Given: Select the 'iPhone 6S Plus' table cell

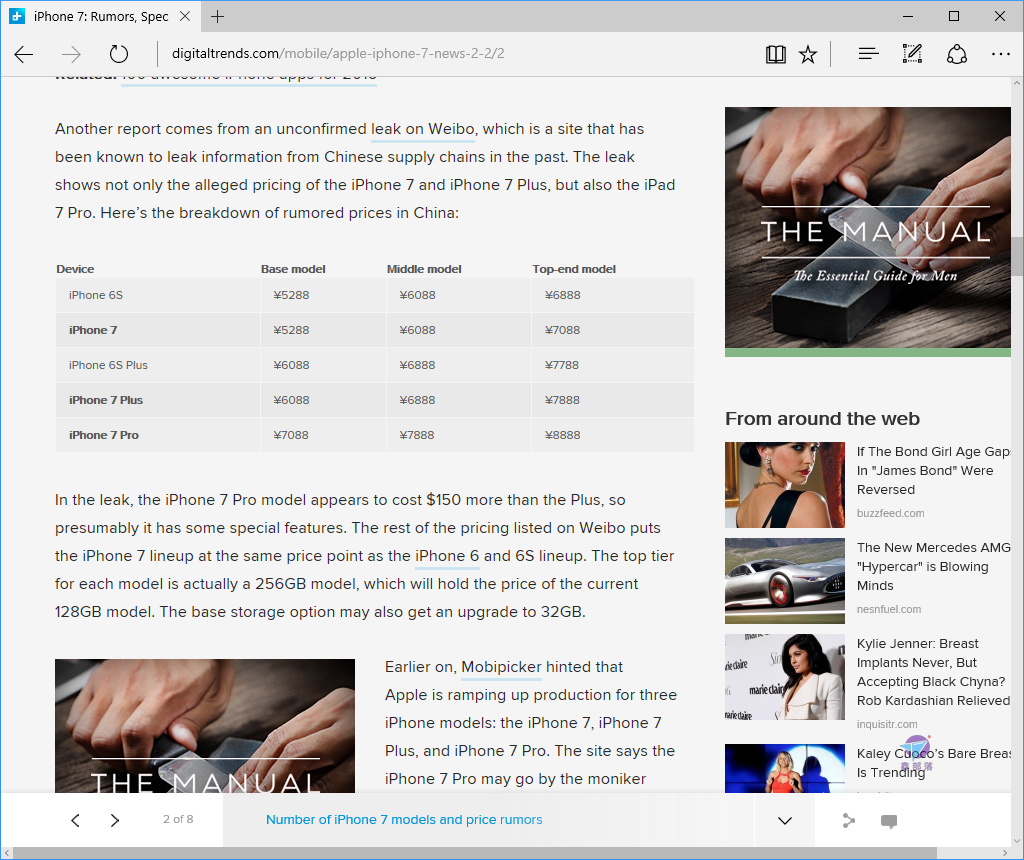Looking at the screenshot, I should [158, 365].
